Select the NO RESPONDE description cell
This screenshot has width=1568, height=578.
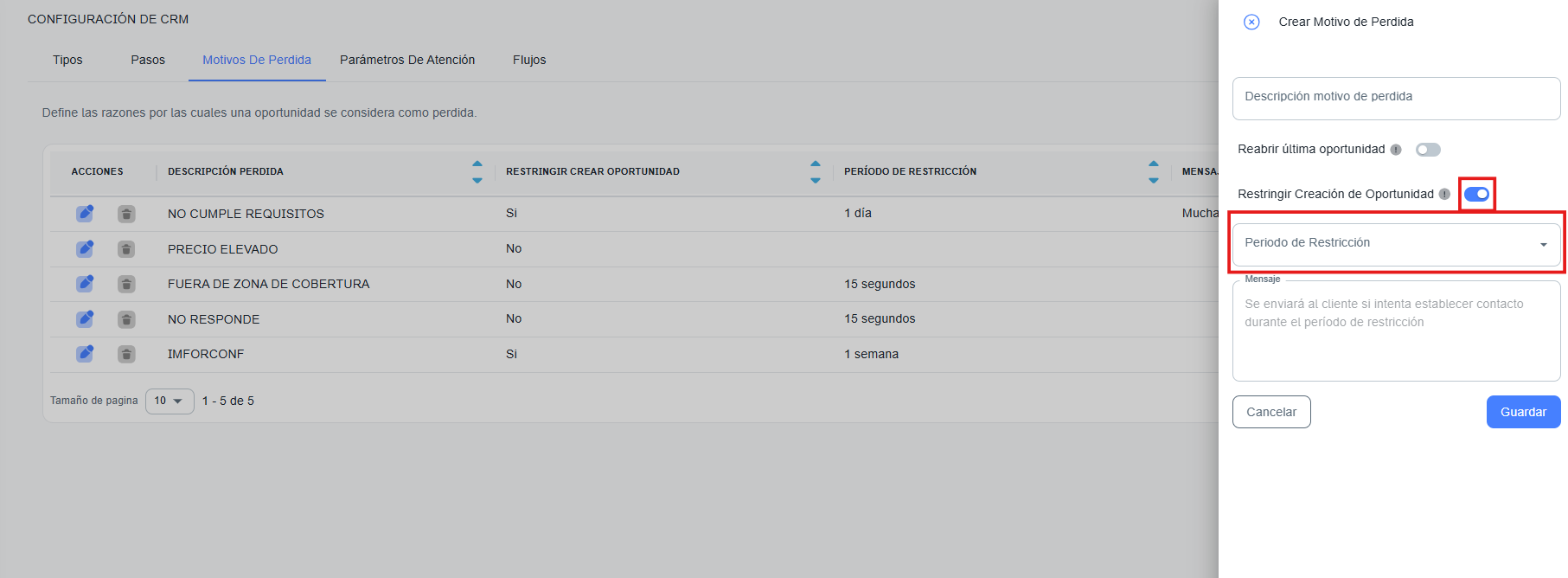coord(214,319)
